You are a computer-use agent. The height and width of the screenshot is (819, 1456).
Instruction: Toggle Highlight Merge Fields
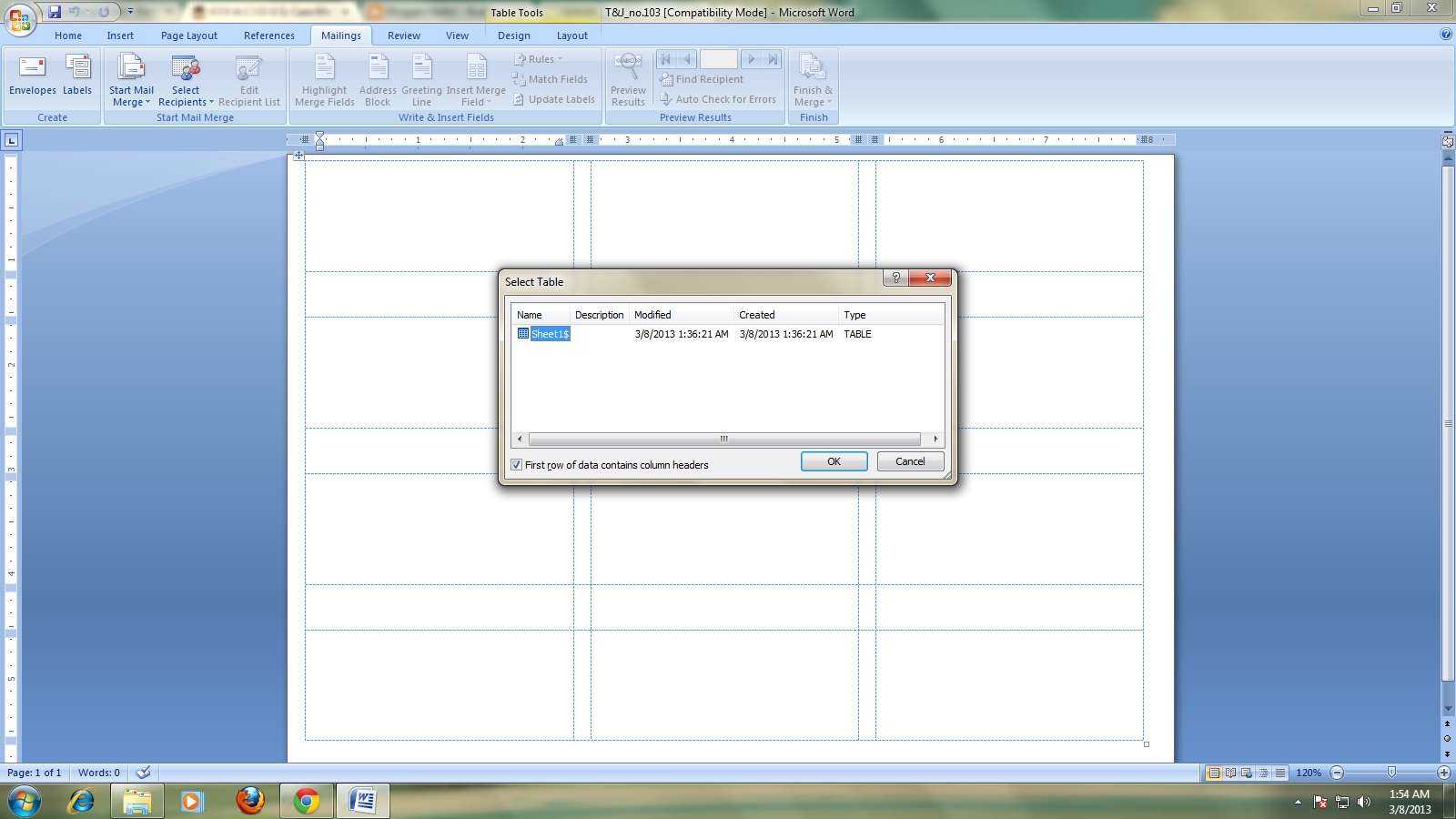(x=325, y=80)
